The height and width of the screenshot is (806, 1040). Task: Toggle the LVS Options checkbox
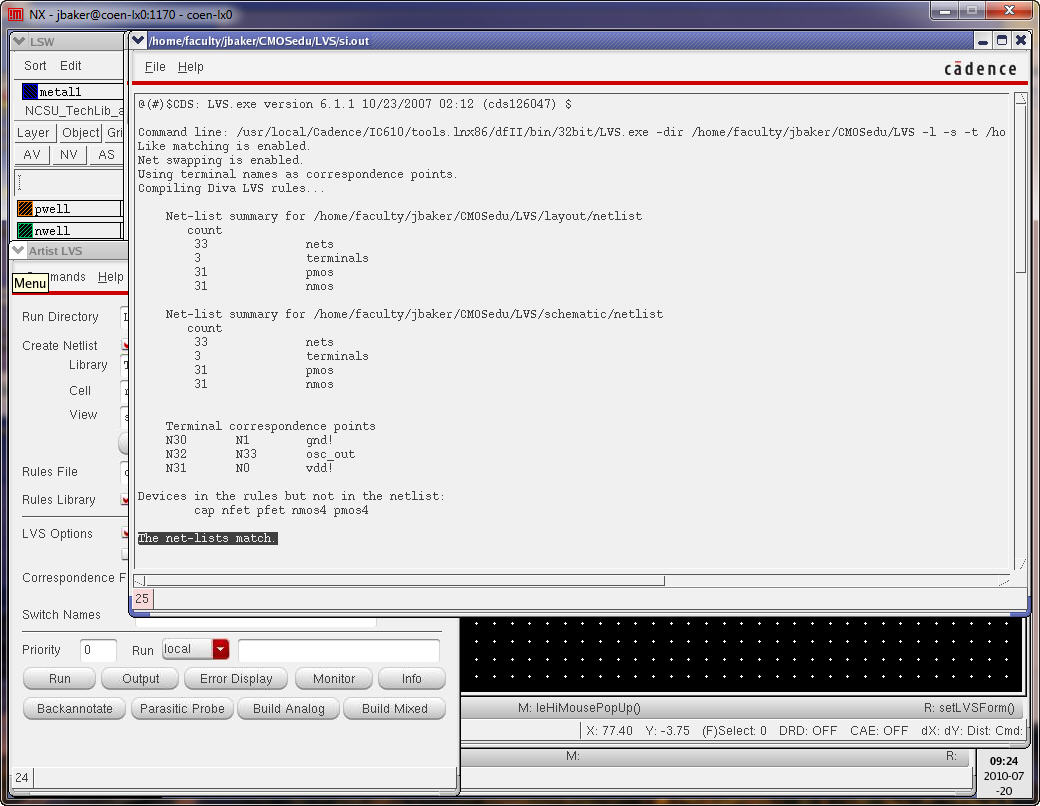(125, 534)
